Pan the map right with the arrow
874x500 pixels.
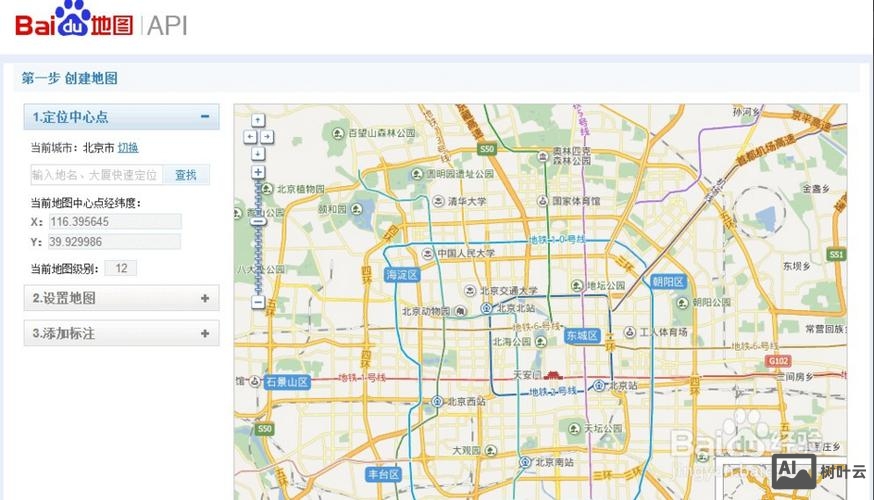click(266, 137)
